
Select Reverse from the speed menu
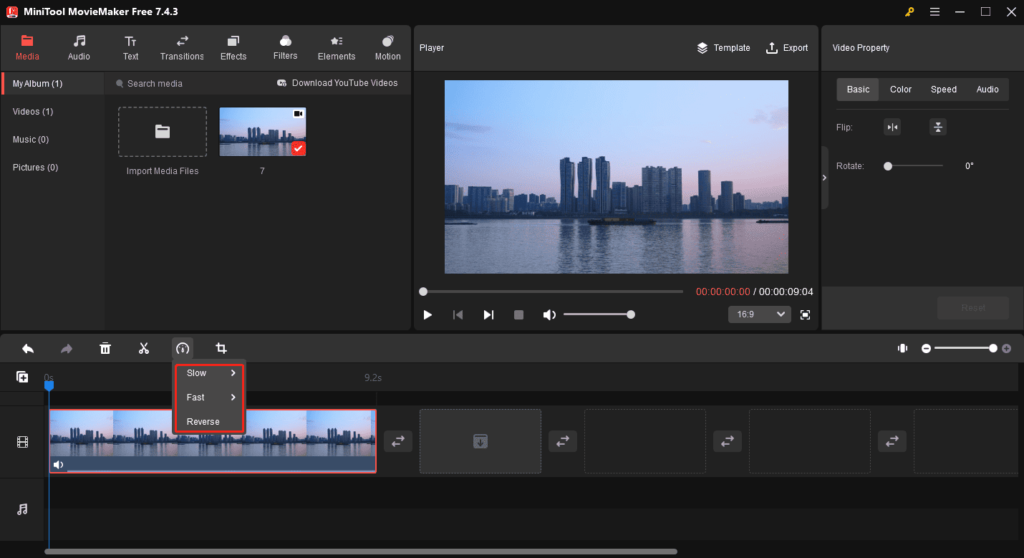(x=203, y=422)
